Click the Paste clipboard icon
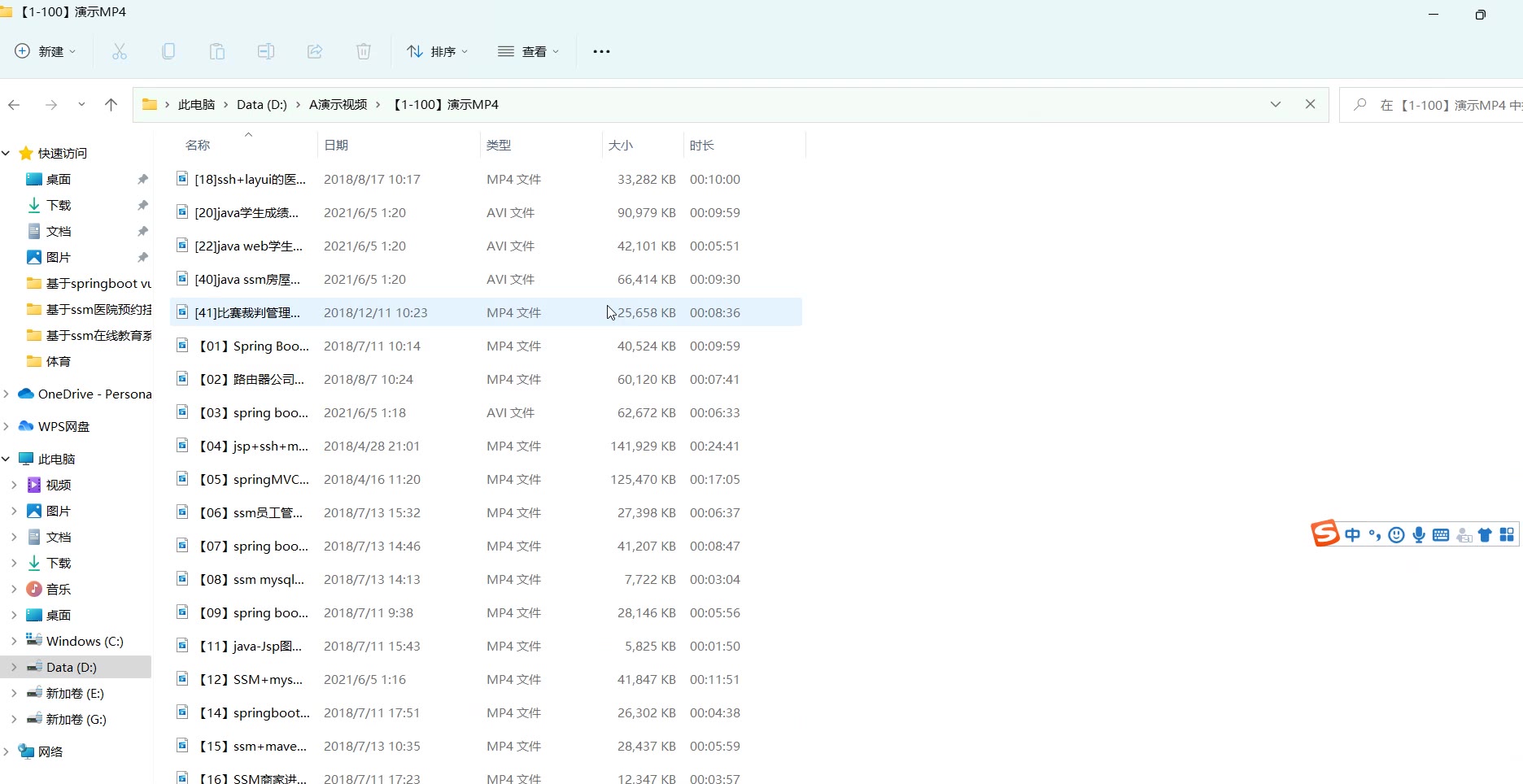Viewport: 1523px width, 784px height. coord(217,51)
